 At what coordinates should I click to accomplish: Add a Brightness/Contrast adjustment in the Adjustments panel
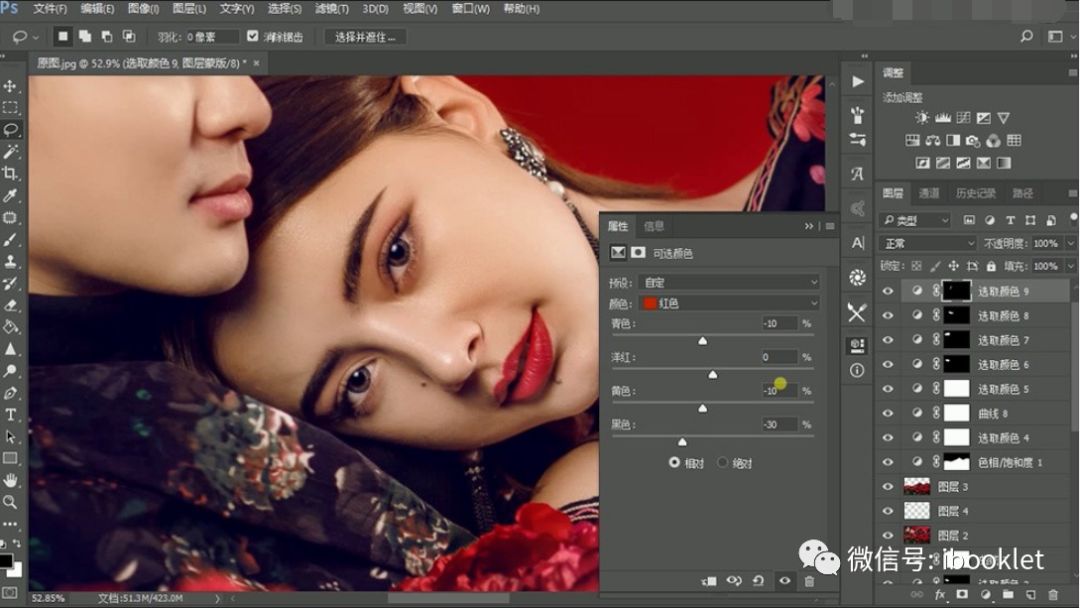[x=922, y=118]
